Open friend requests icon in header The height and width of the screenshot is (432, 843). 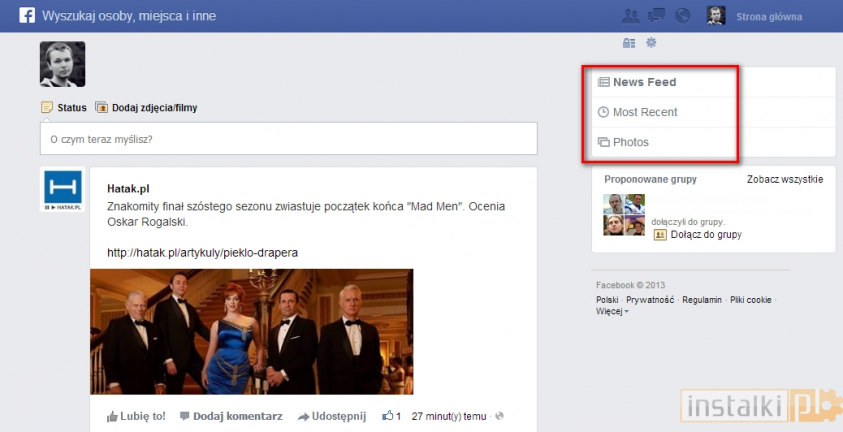630,16
